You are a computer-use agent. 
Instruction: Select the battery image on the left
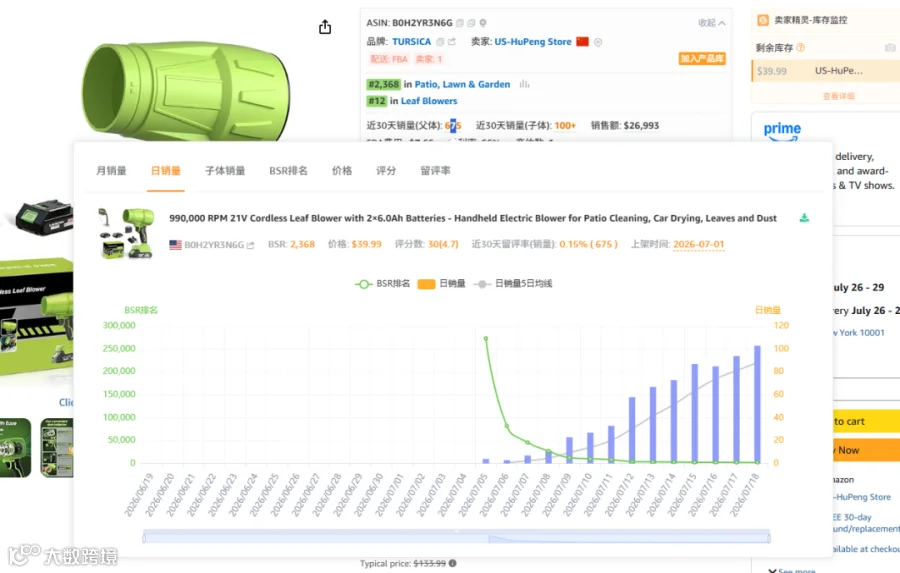click(x=43, y=217)
